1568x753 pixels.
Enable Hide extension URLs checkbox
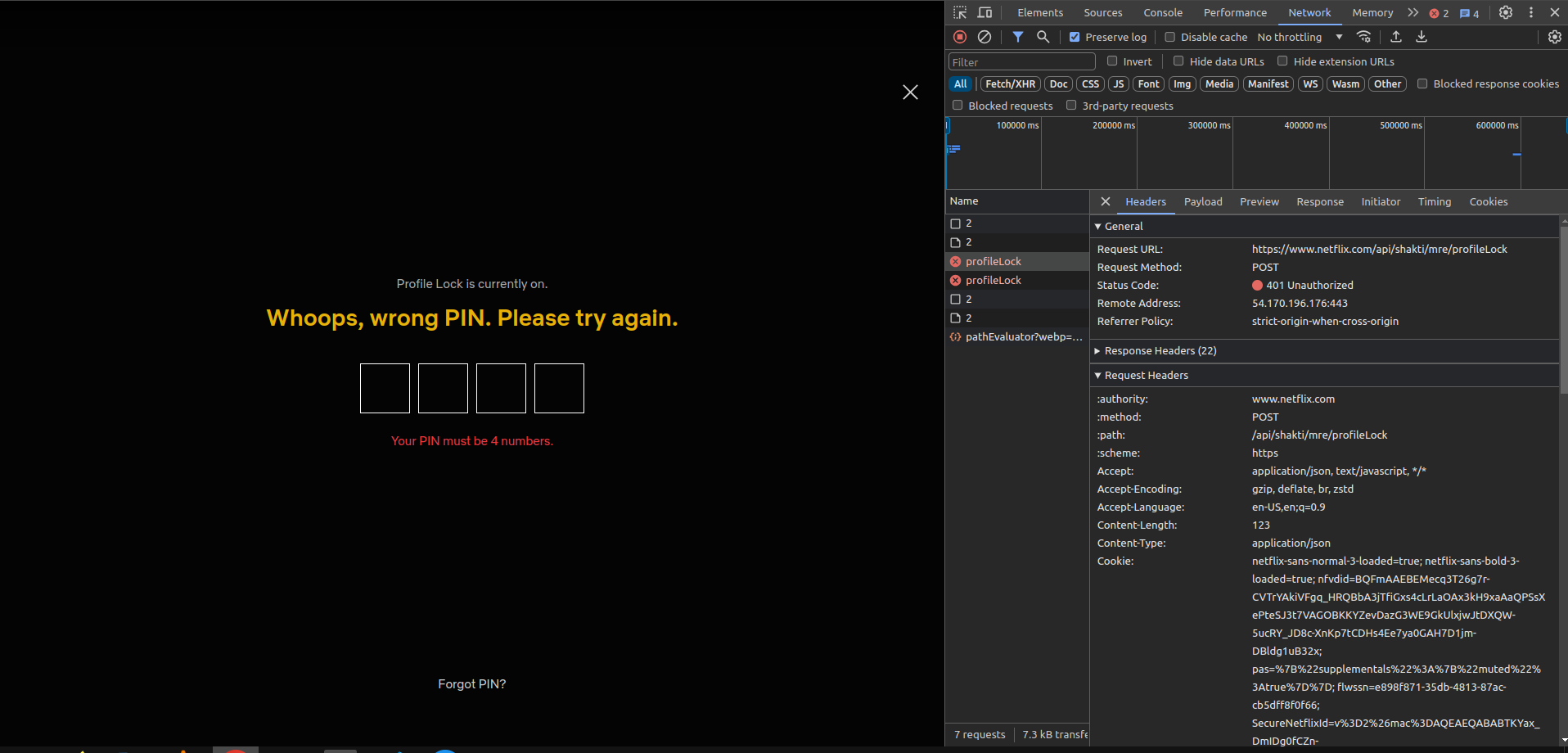tap(1282, 61)
